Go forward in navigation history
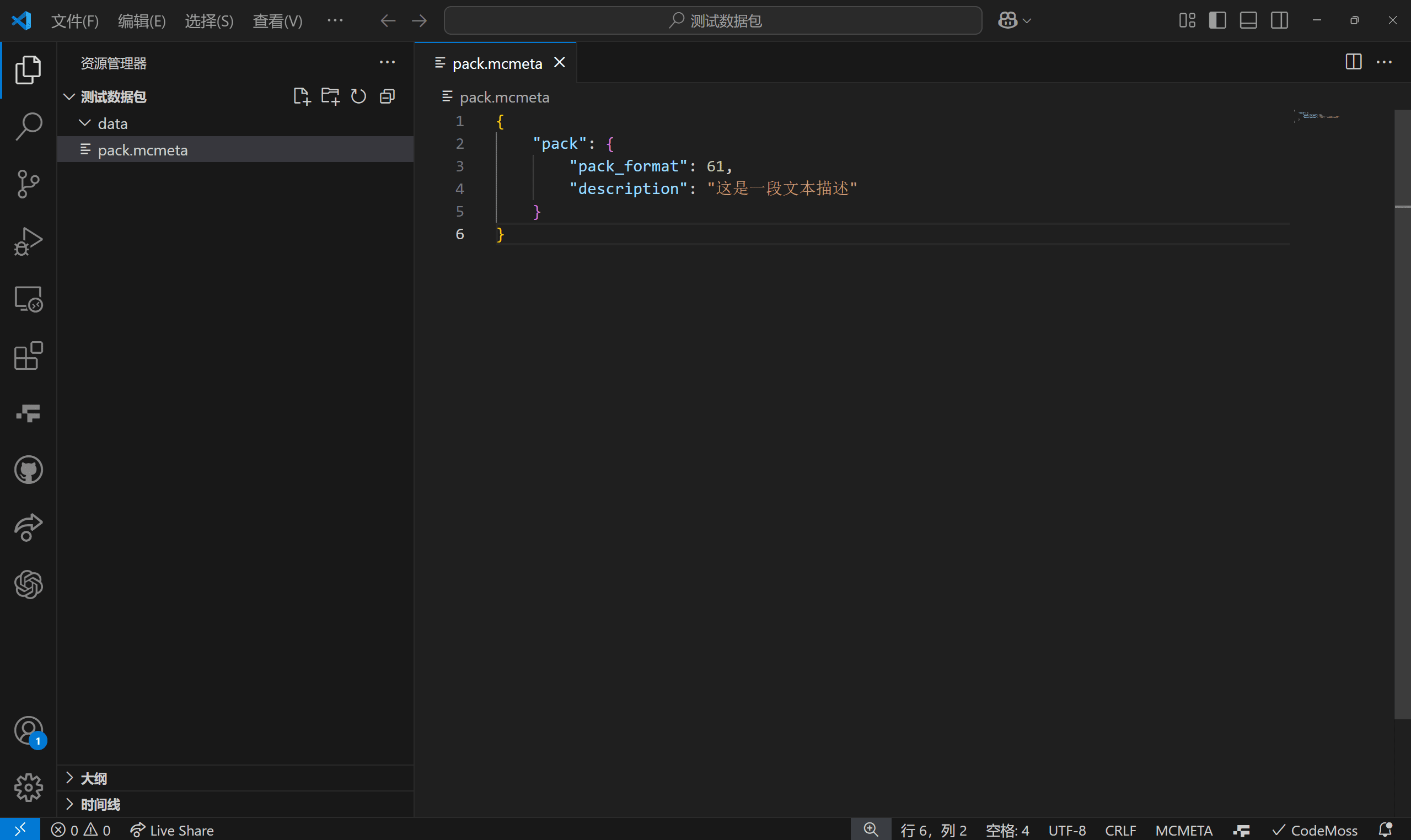 click(x=419, y=20)
